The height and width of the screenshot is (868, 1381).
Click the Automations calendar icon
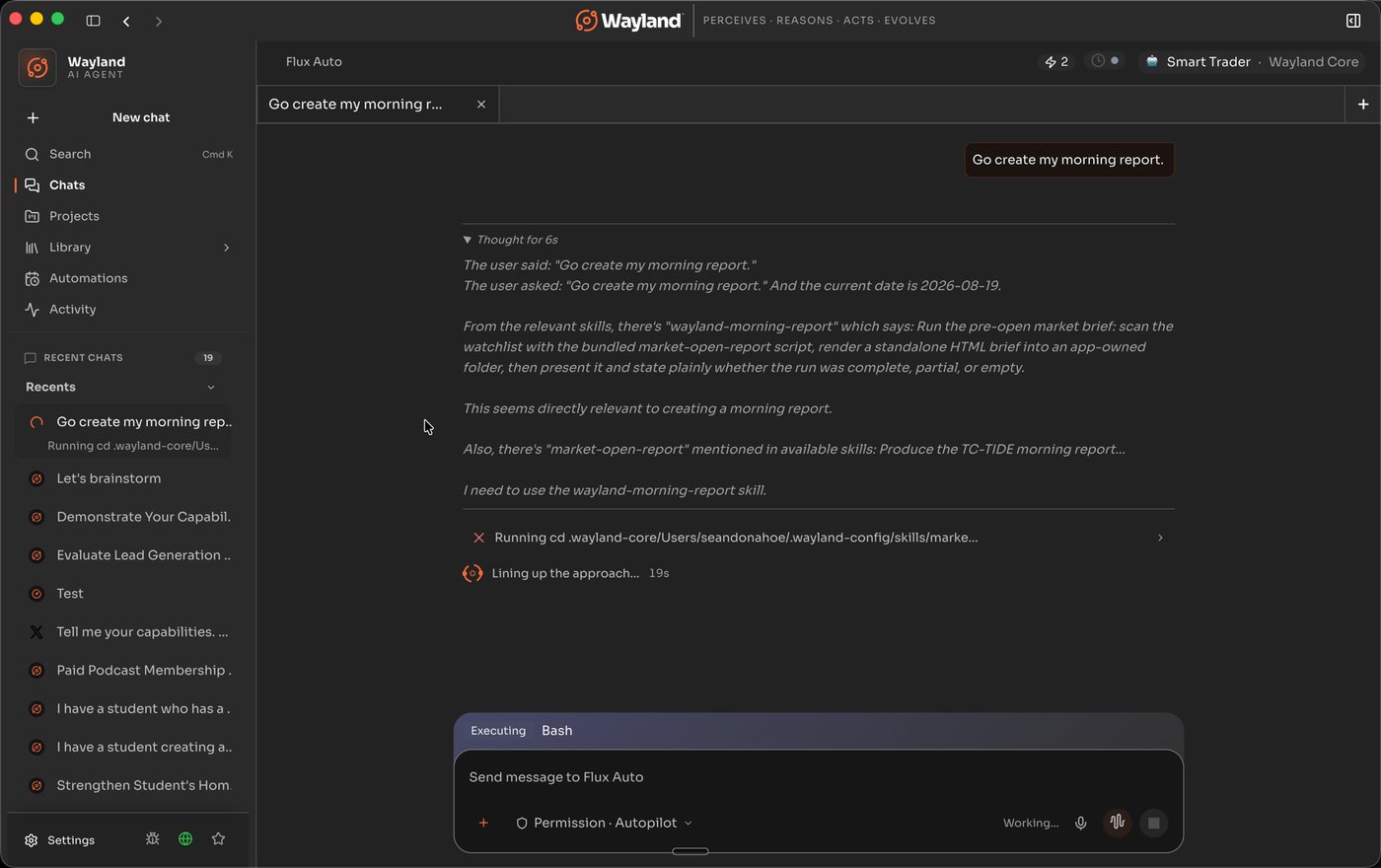coord(32,279)
